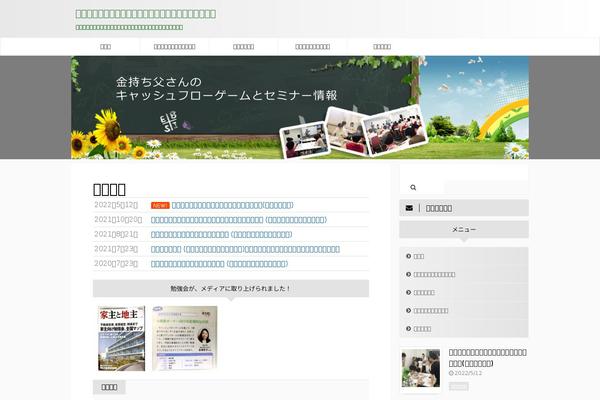Image resolution: width=600 pixels, height=400 pixels.
Task: Click the contact button with the envelope
Action: point(464,208)
